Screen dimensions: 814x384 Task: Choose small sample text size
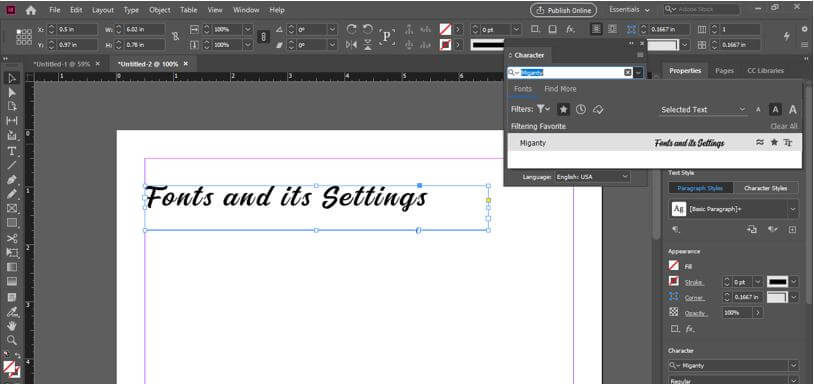758,109
